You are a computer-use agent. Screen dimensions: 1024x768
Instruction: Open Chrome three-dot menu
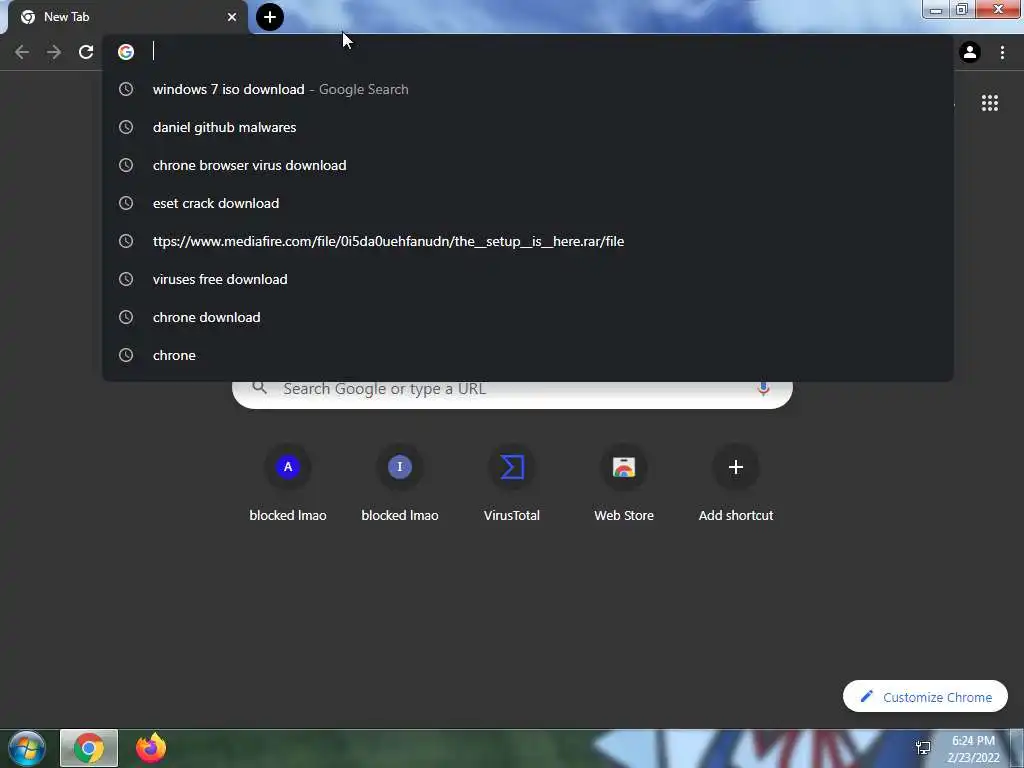tap(1002, 52)
